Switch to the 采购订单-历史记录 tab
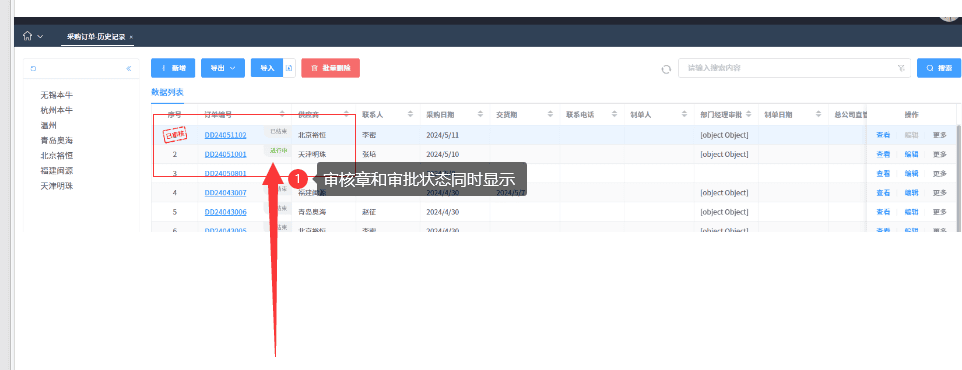 96,37
